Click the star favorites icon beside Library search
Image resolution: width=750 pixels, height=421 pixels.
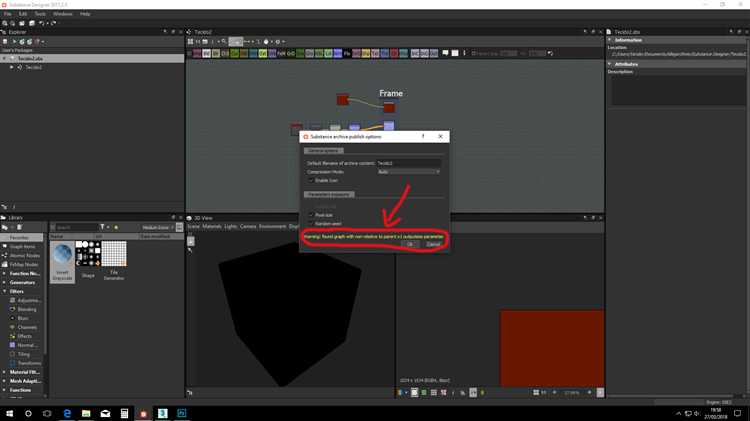(x=116, y=227)
